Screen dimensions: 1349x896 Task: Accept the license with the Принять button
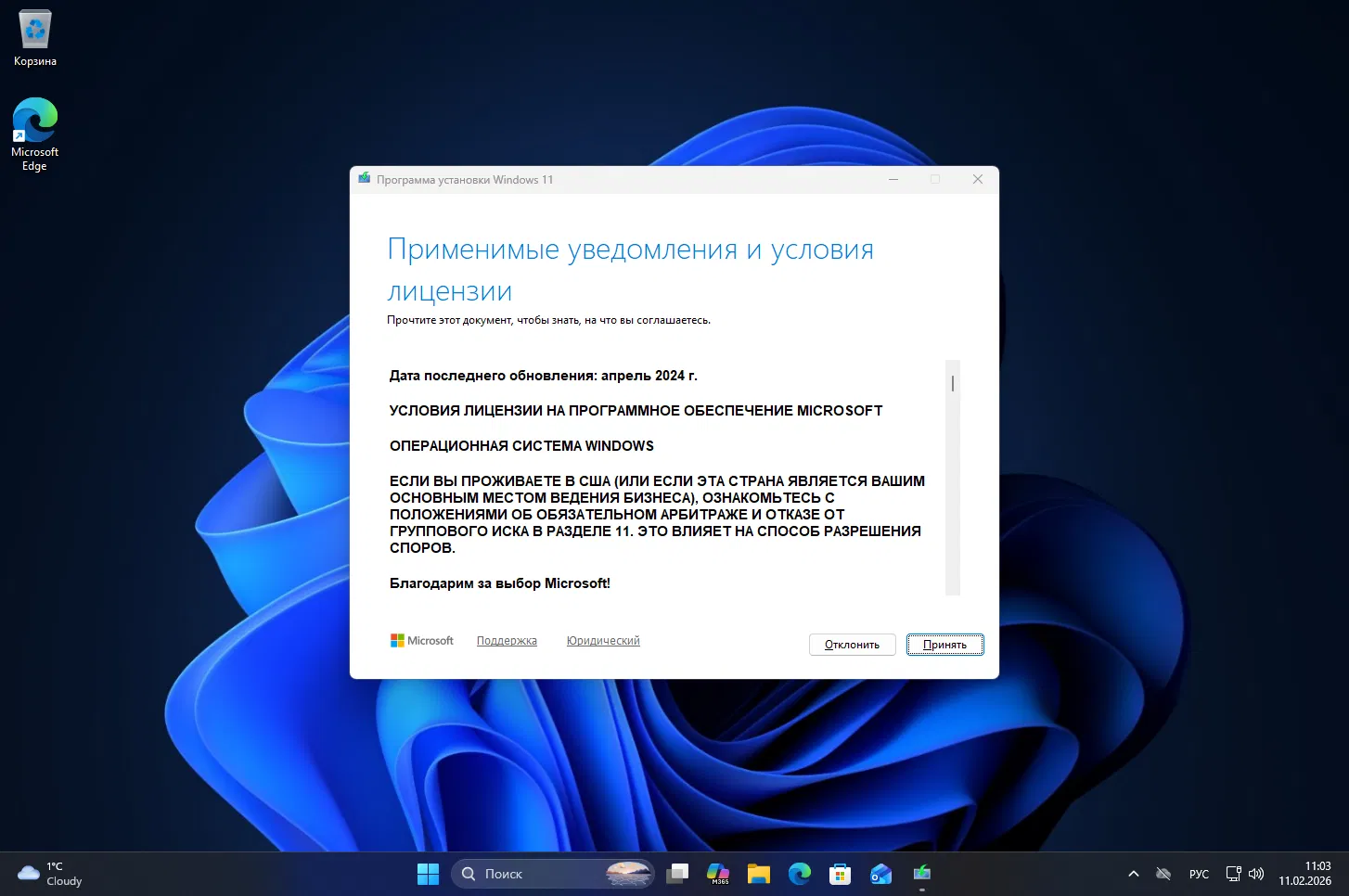tap(944, 645)
